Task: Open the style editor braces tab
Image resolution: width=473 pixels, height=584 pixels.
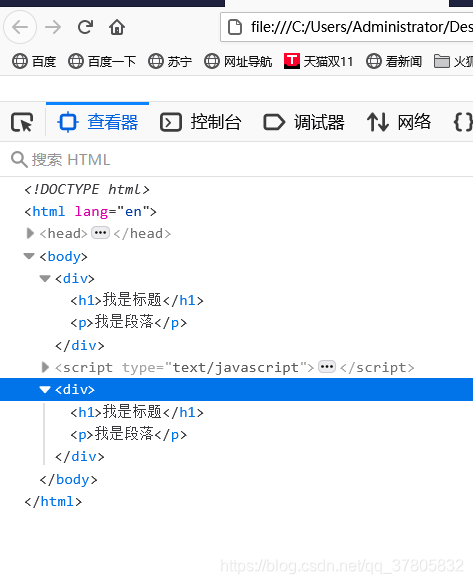Action: click(463, 122)
